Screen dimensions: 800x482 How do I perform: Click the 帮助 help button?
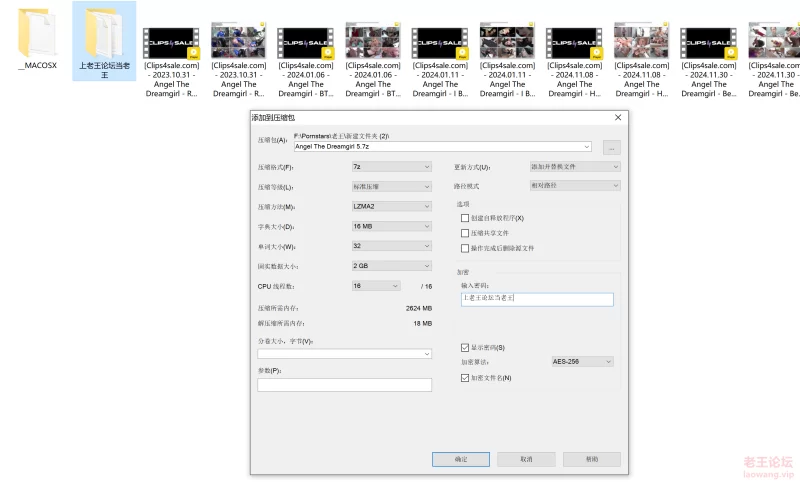coord(592,459)
